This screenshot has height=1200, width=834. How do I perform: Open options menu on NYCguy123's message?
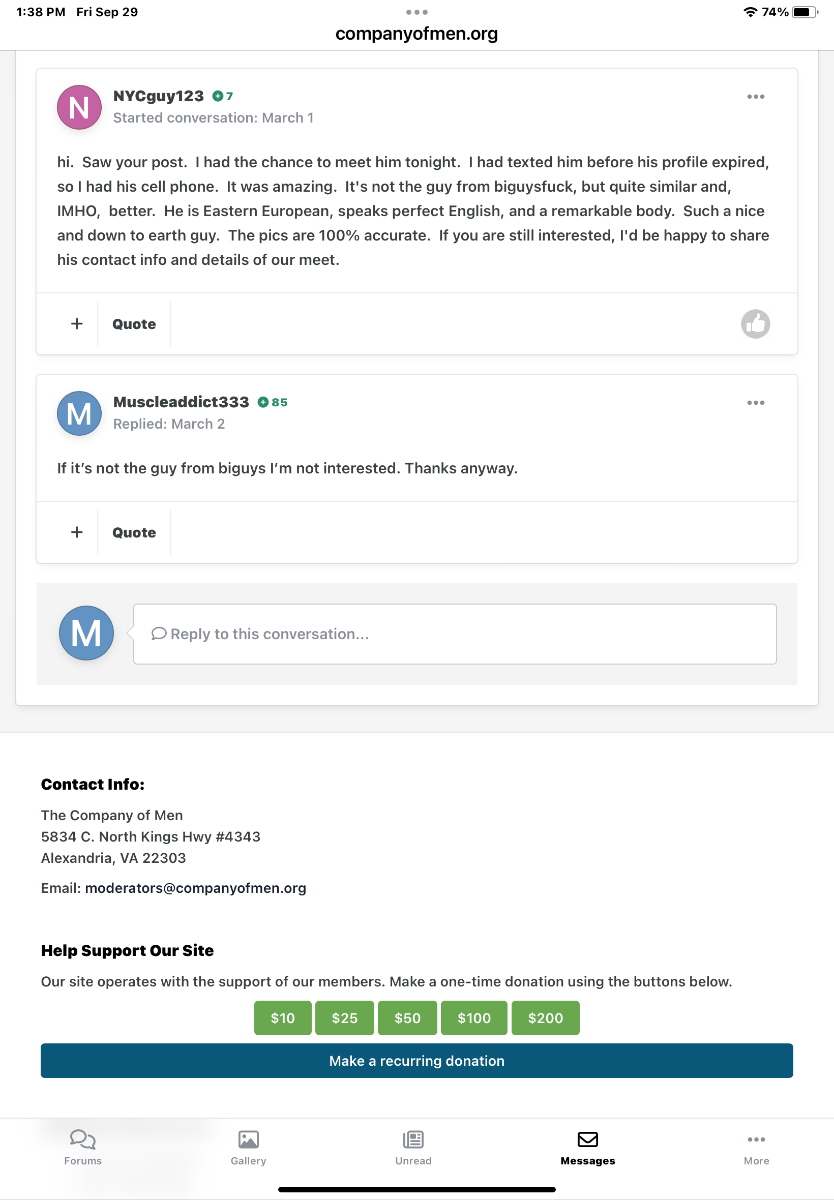click(x=756, y=97)
